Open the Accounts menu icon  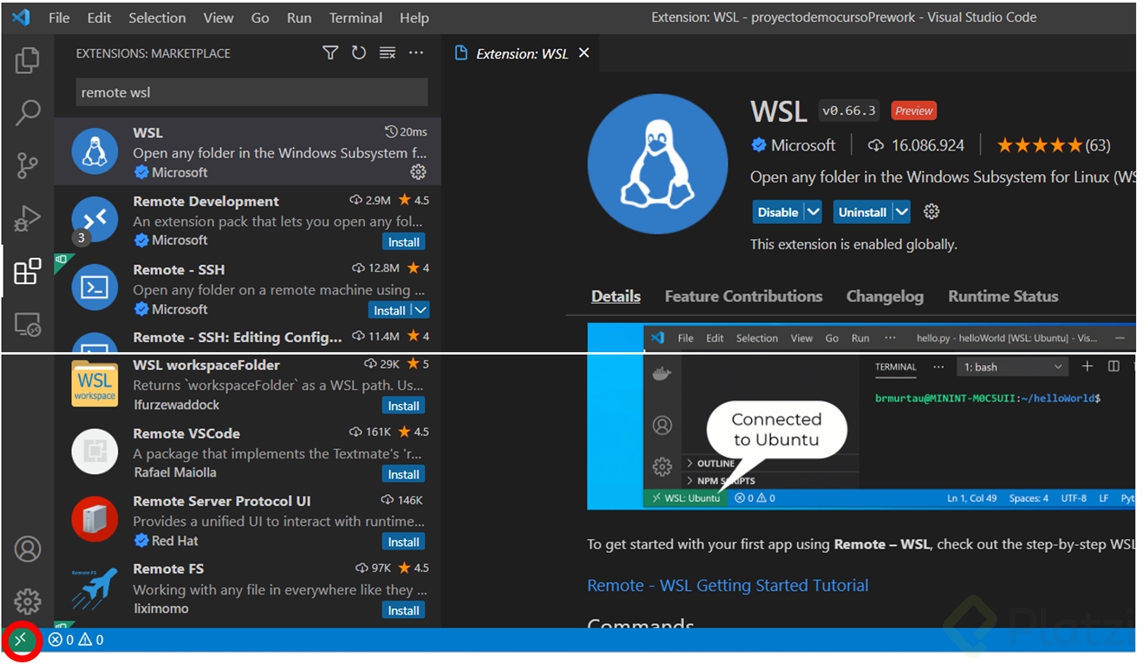(x=27, y=549)
